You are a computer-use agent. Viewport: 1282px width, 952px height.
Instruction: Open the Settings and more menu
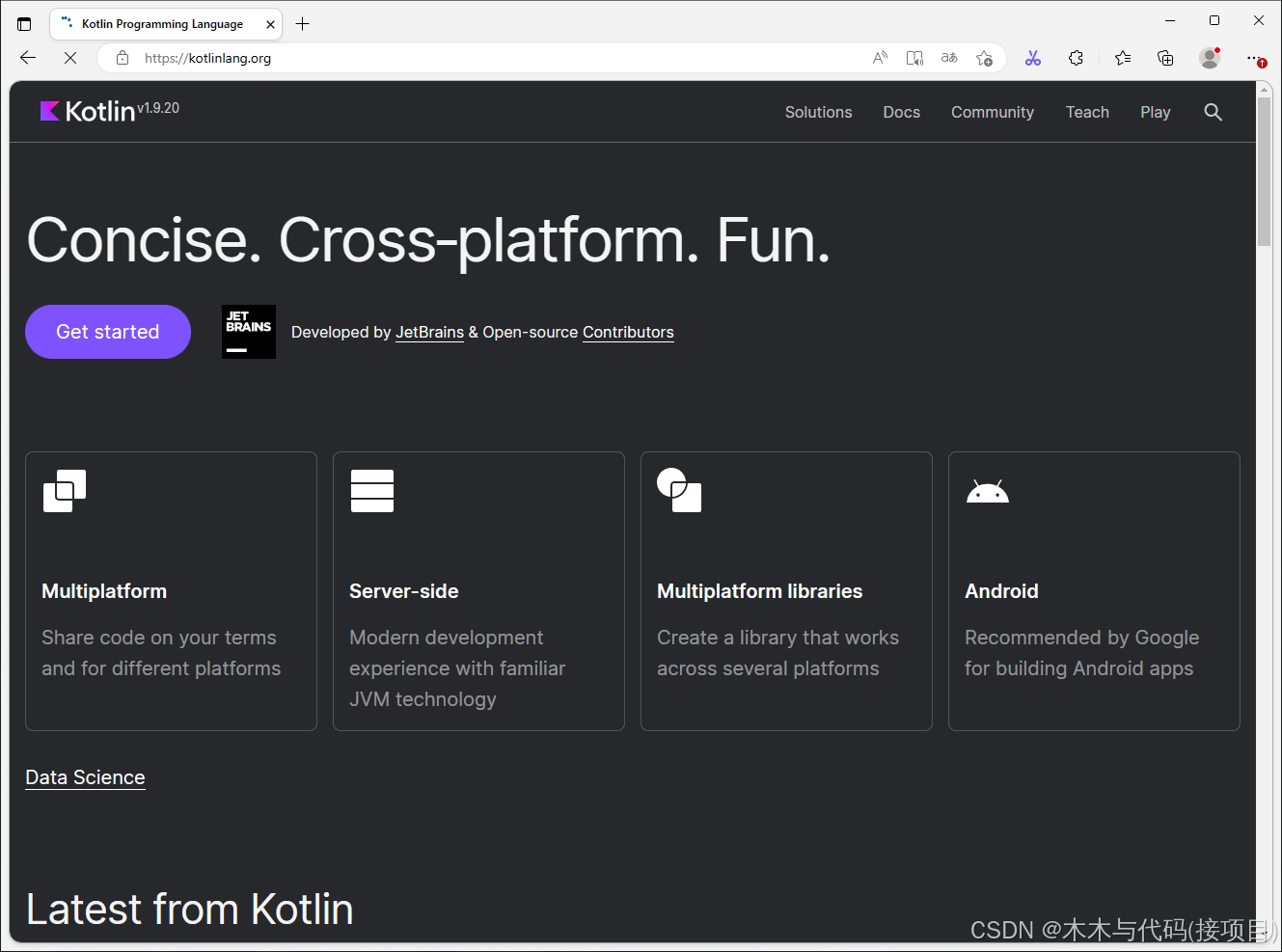pos(1254,58)
